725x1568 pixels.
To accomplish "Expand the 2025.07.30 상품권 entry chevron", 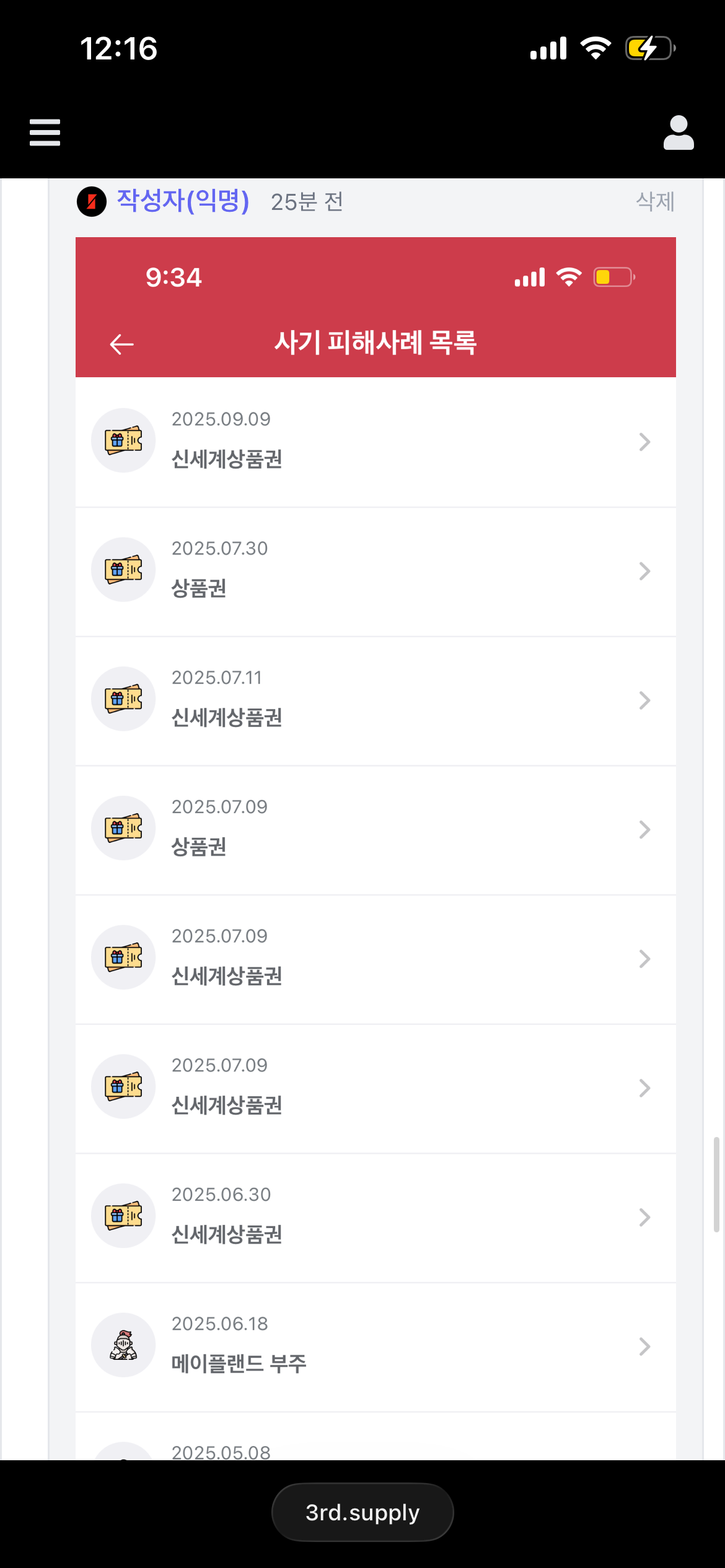I will [x=644, y=571].
